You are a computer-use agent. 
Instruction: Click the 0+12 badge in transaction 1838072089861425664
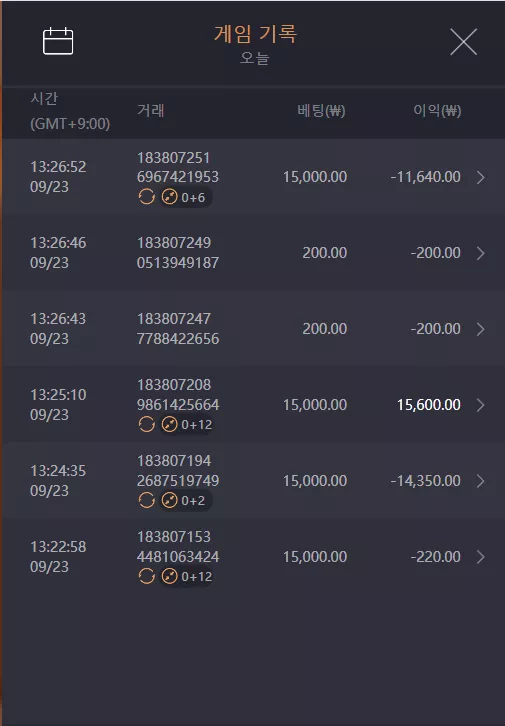[187, 424]
